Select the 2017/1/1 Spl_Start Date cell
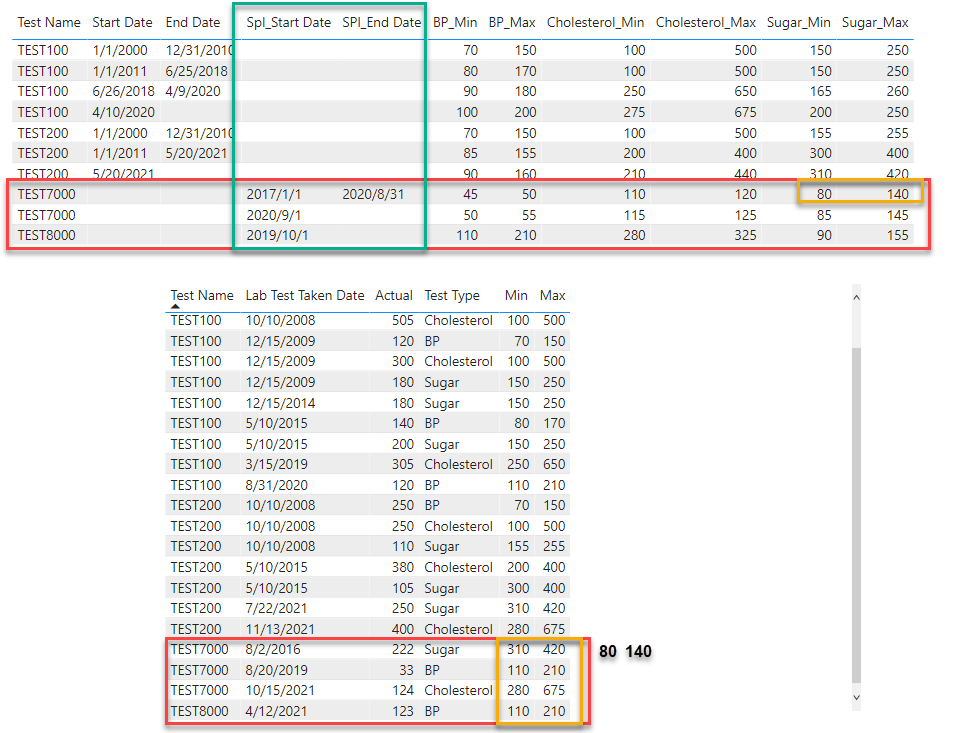The width and height of the screenshot is (961, 733). coord(273,194)
